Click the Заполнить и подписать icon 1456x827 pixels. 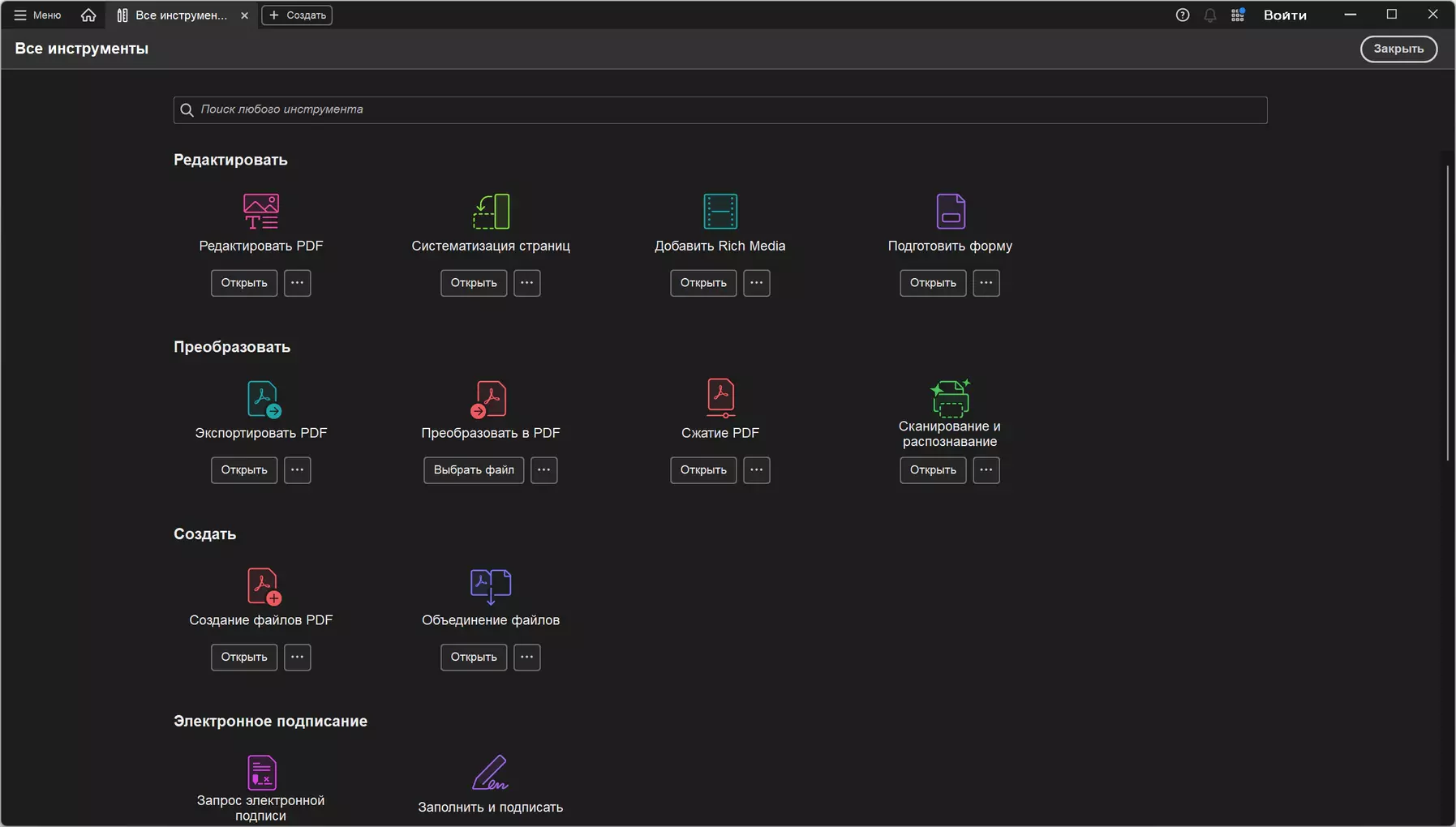491,773
